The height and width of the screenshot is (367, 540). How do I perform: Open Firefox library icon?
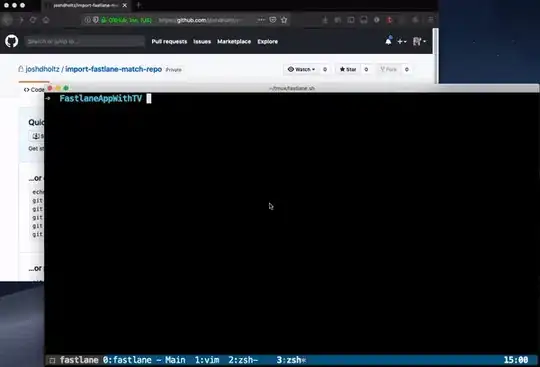coord(338,20)
